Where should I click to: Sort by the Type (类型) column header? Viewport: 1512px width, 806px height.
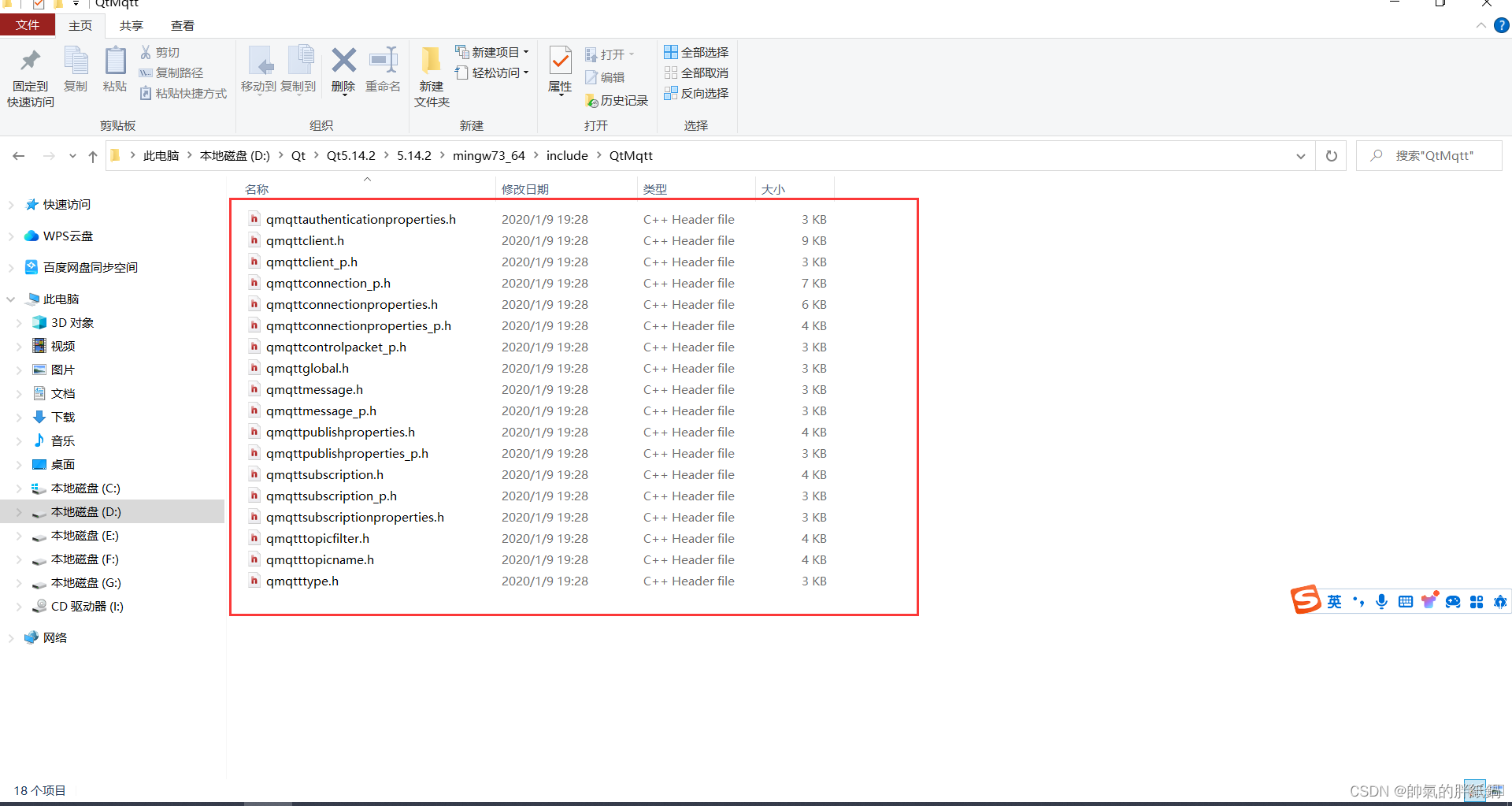coord(655,189)
